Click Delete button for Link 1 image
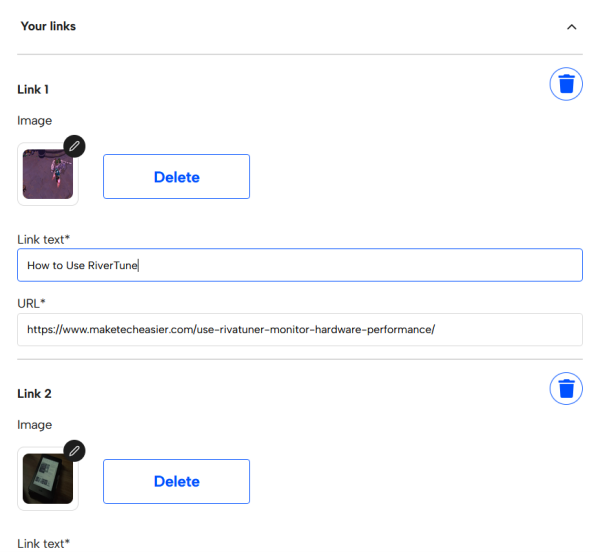Viewport: 600px width, 552px height. [x=176, y=177]
